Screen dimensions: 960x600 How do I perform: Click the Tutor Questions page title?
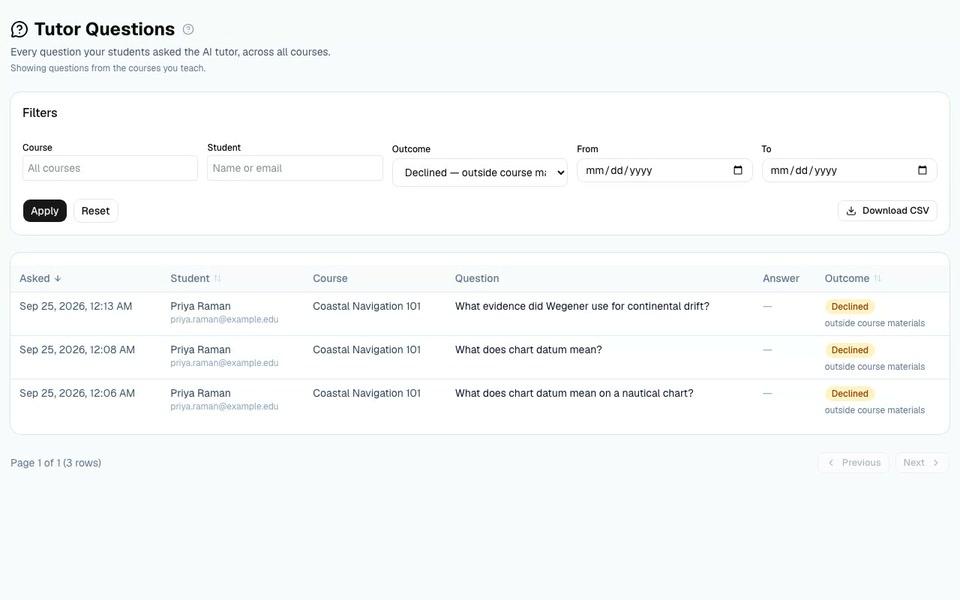105,29
